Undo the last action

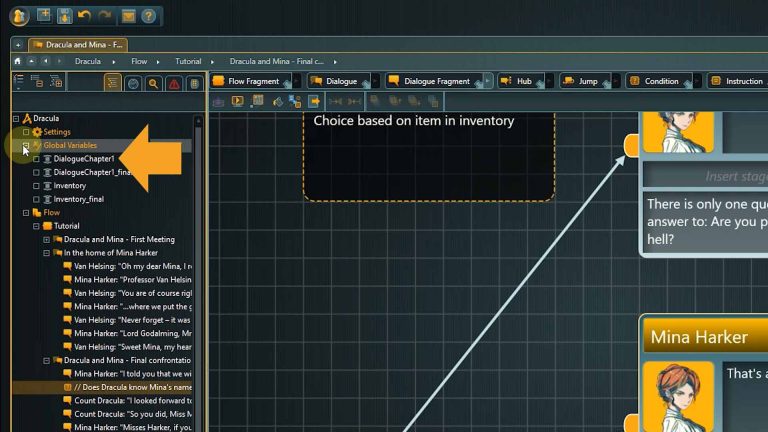click(84, 16)
